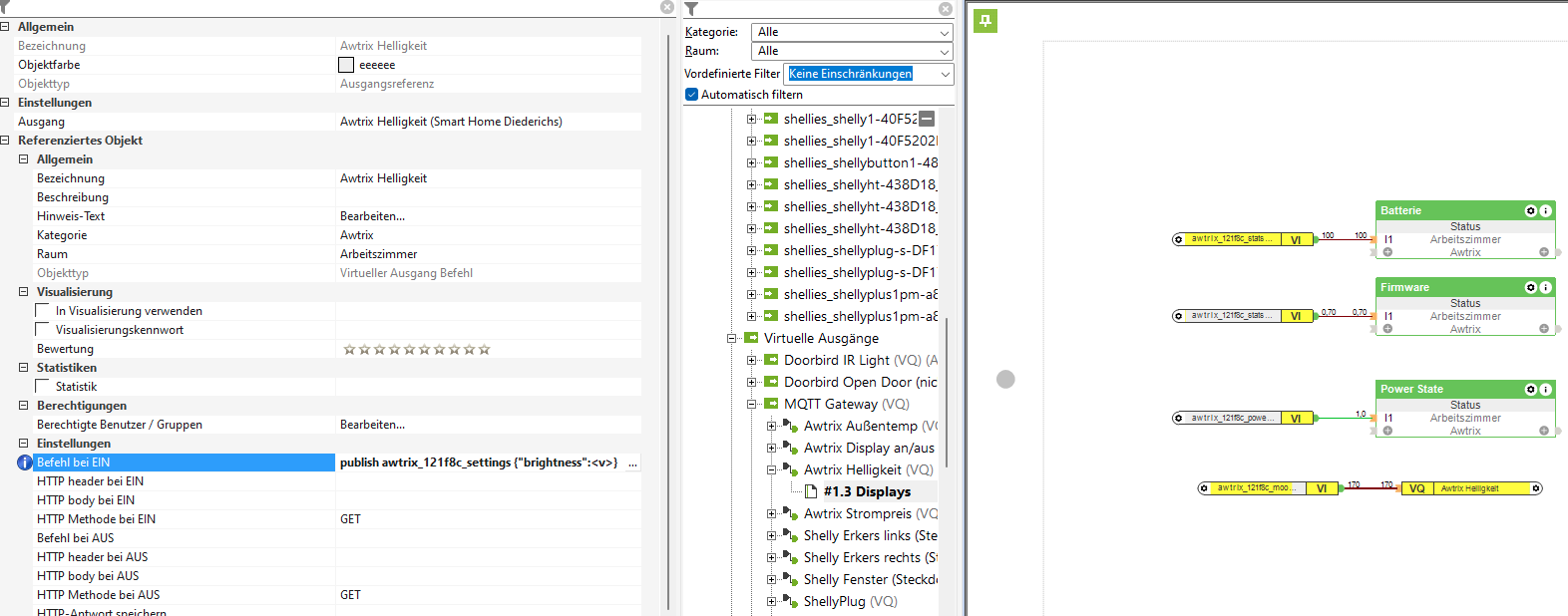Uncheck Automatisch filtern checkbox

(x=691, y=95)
